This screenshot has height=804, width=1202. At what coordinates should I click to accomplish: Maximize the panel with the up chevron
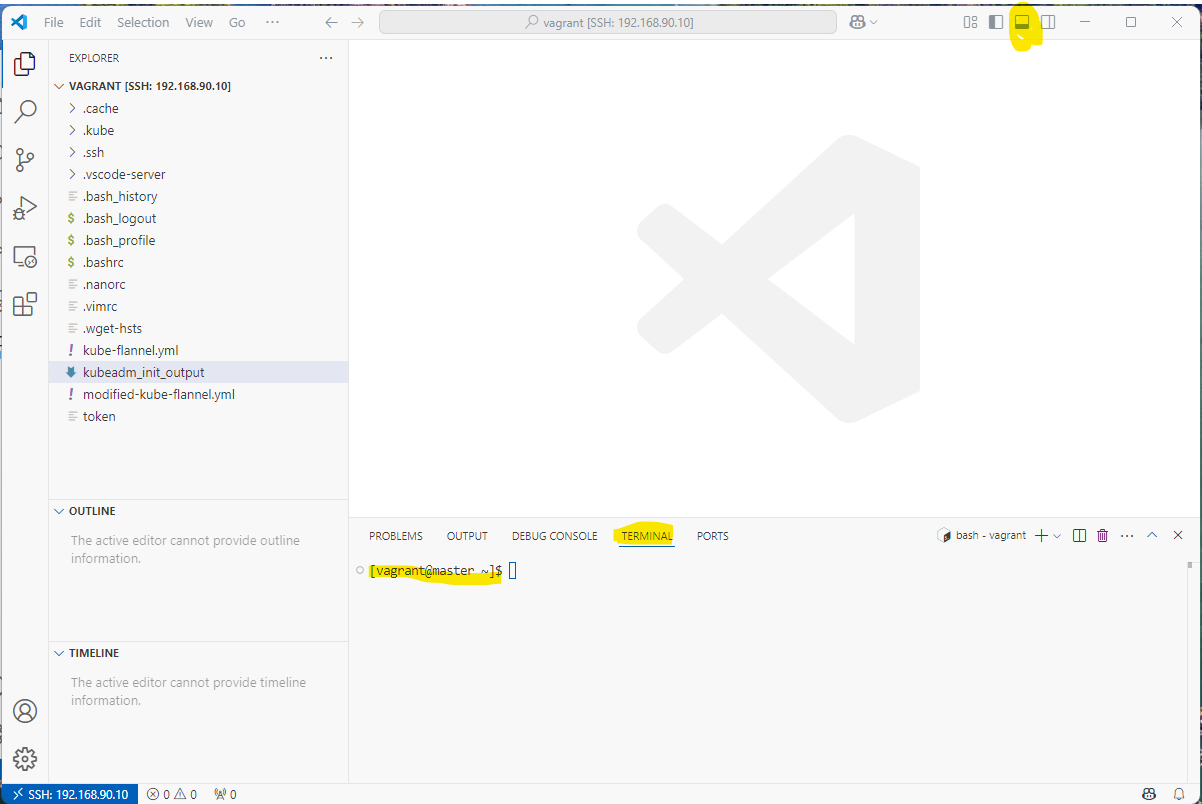1152,536
